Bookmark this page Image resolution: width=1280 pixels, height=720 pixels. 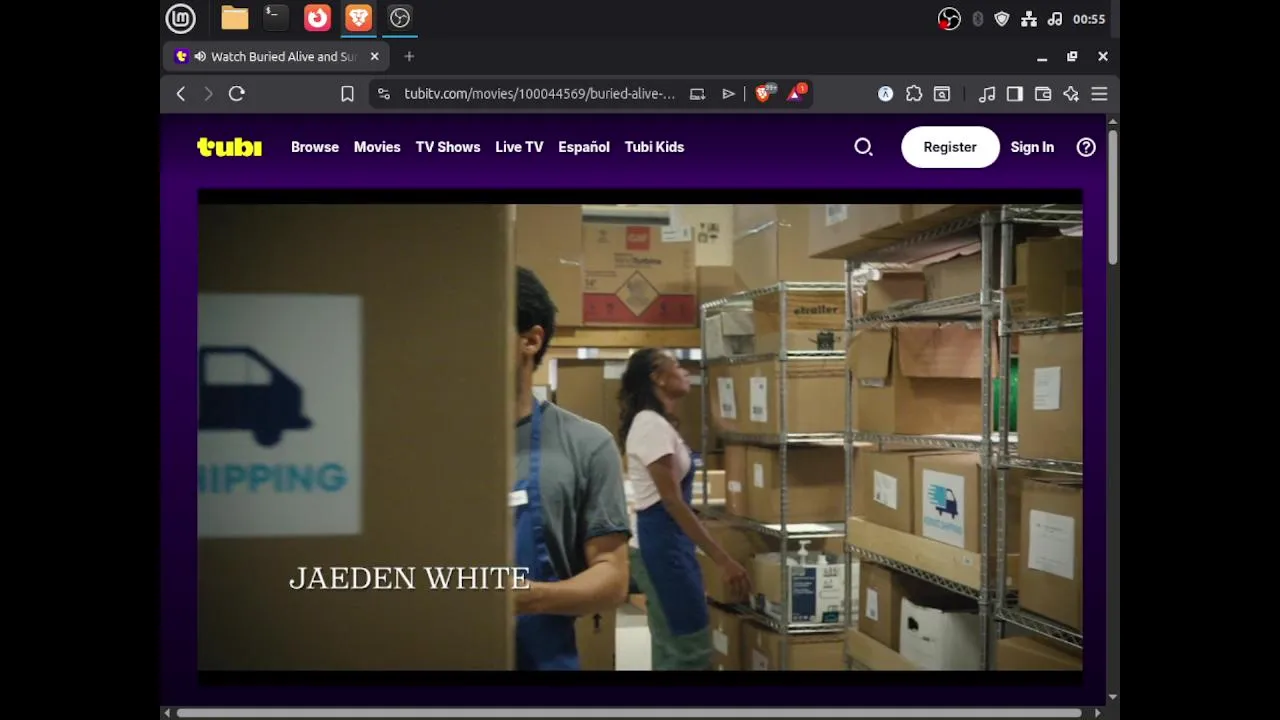pos(347,94)
